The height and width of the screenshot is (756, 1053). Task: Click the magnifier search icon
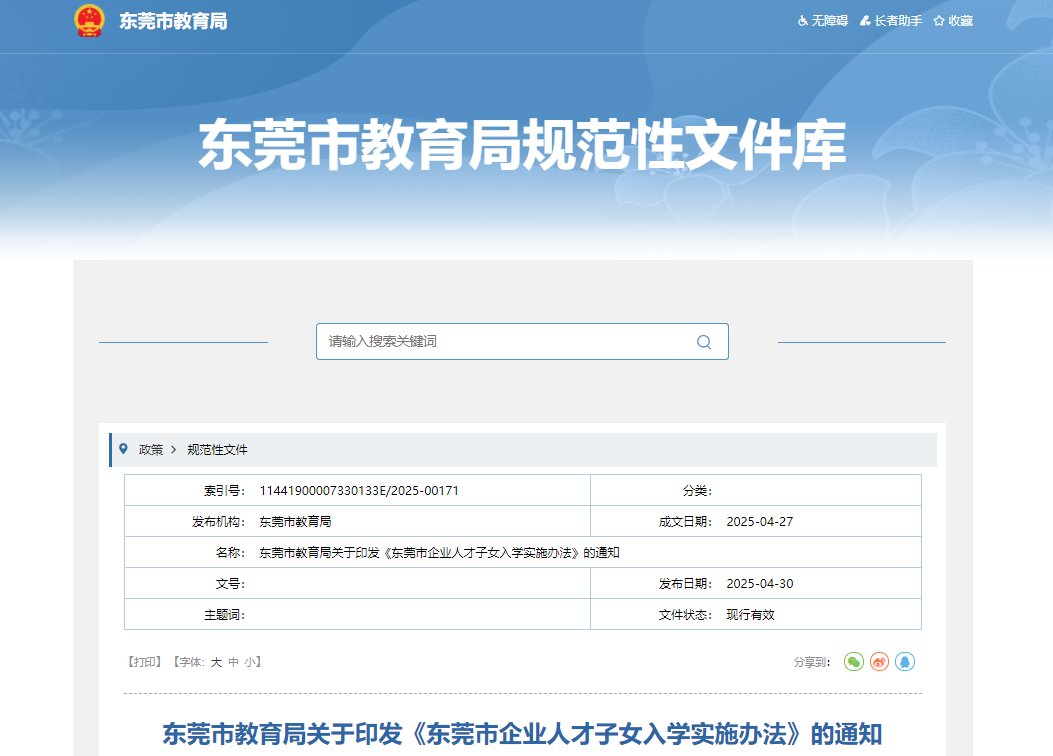704,342
